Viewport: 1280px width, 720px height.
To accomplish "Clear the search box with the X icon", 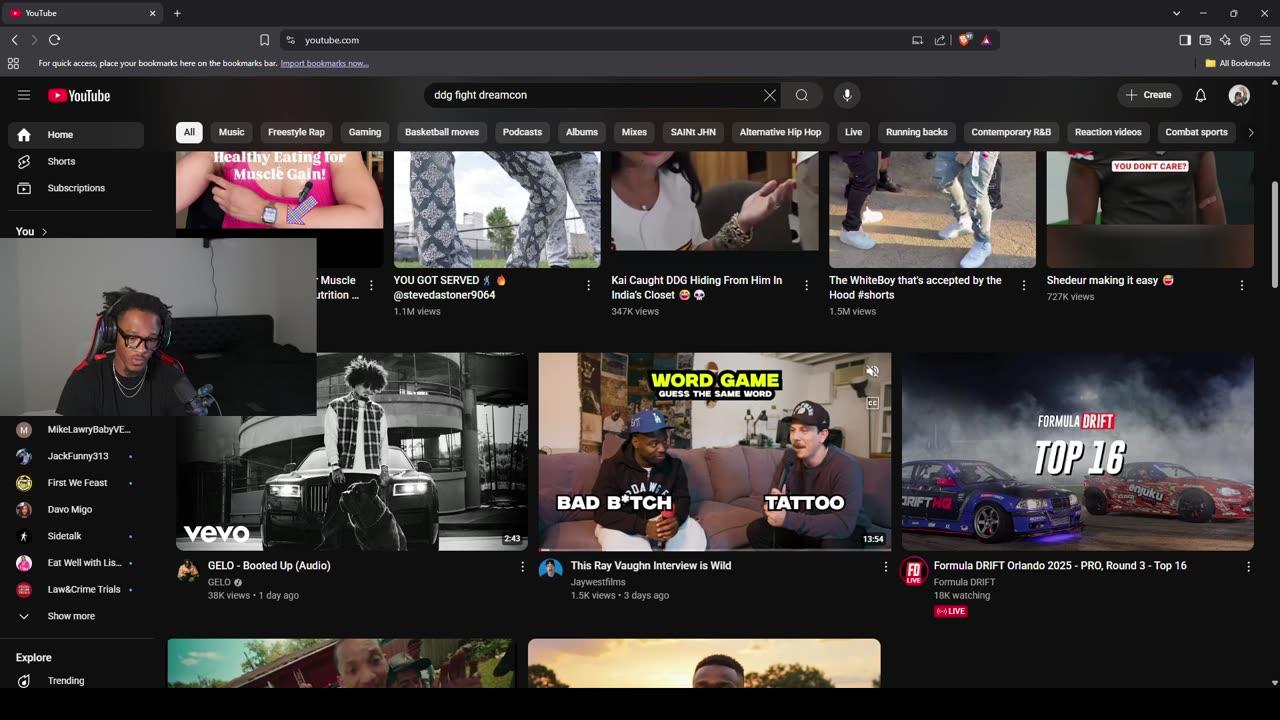I will 770,95.
